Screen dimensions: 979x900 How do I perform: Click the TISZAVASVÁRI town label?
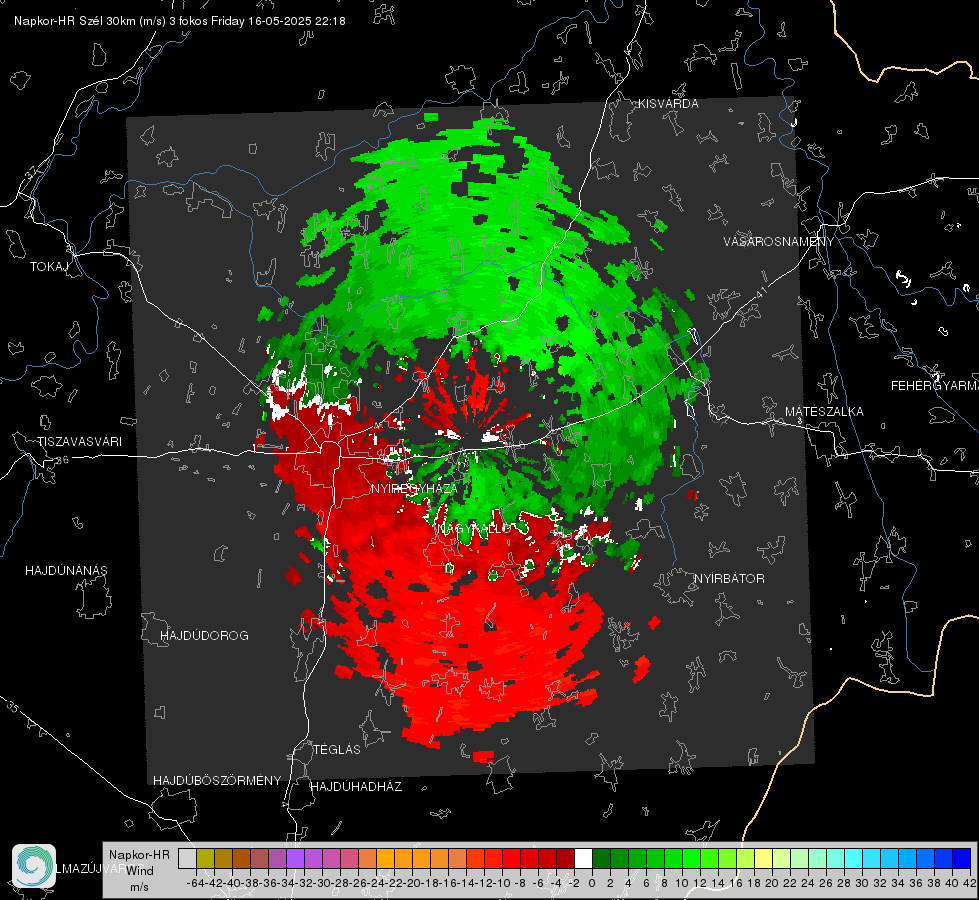coord(79,442)
